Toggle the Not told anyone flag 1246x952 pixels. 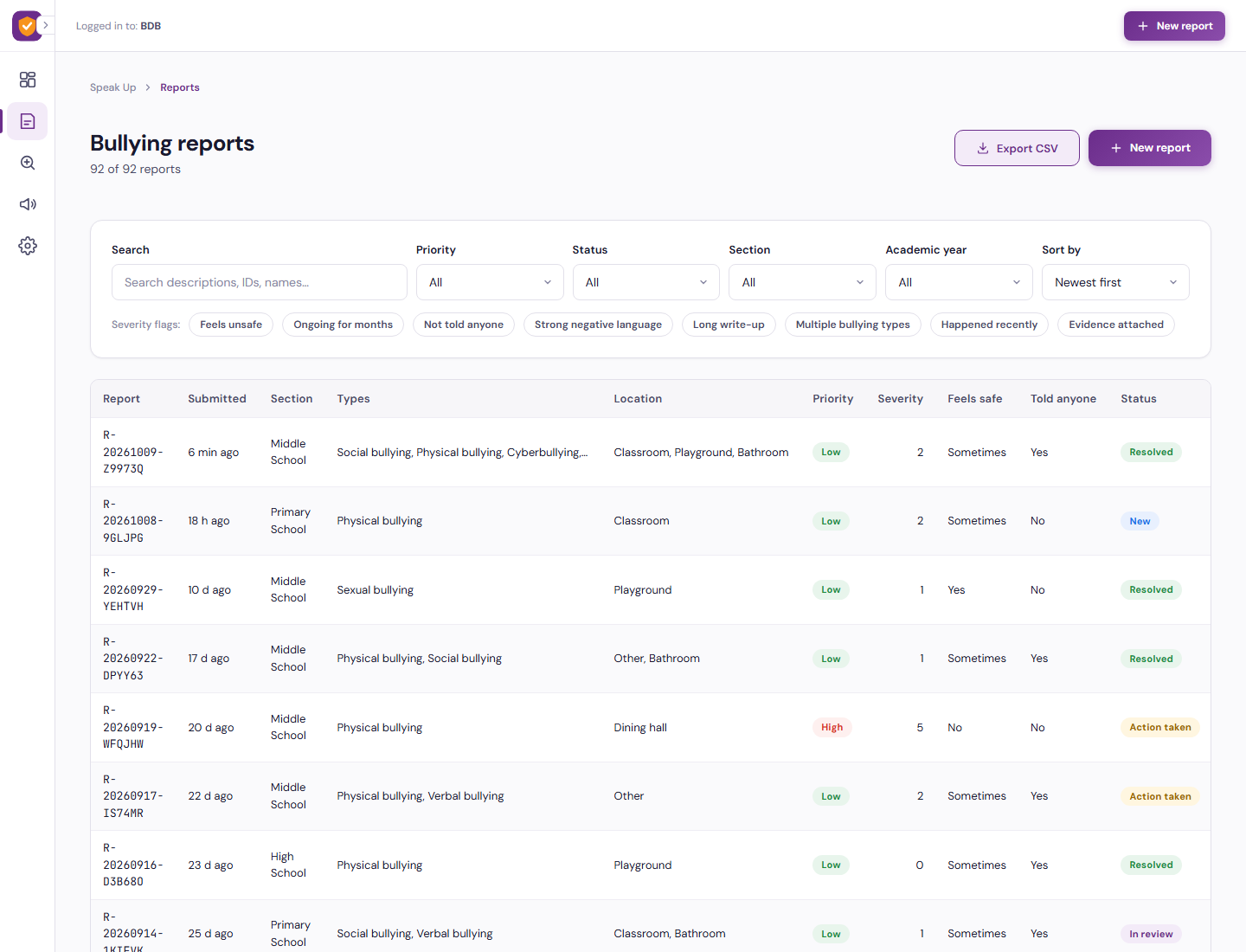pos(464,325)
